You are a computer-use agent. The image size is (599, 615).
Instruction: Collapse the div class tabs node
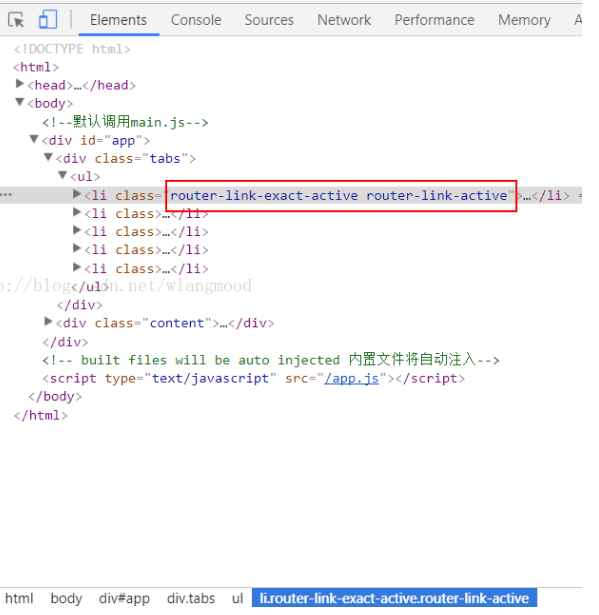(48, 157)
